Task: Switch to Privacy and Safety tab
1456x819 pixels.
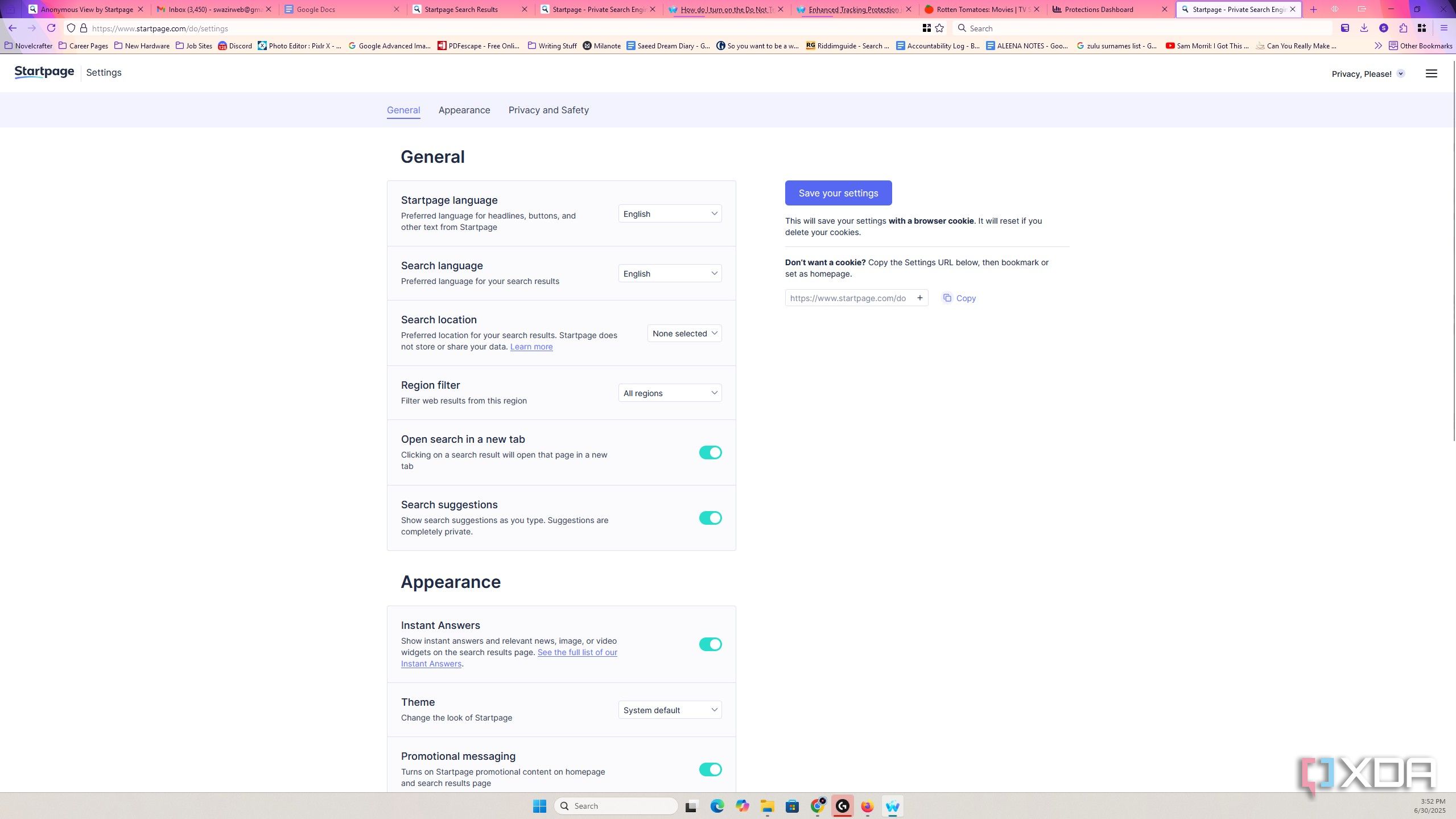Action: click(548, 110)
